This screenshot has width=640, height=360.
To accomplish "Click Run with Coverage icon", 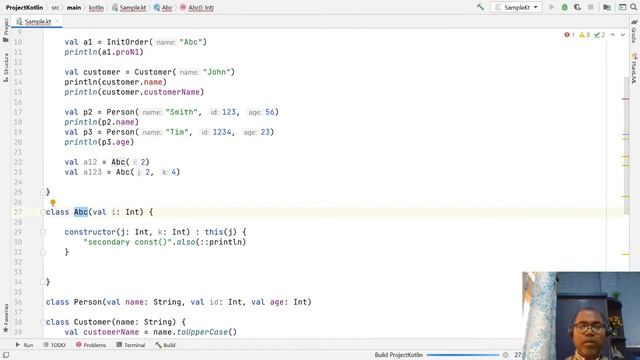I will [x=578, y=7].
